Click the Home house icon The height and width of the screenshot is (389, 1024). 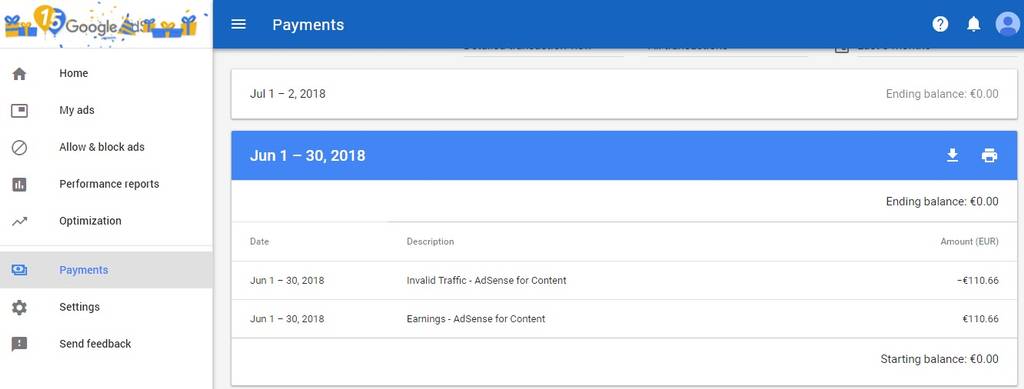pos(20,74)
